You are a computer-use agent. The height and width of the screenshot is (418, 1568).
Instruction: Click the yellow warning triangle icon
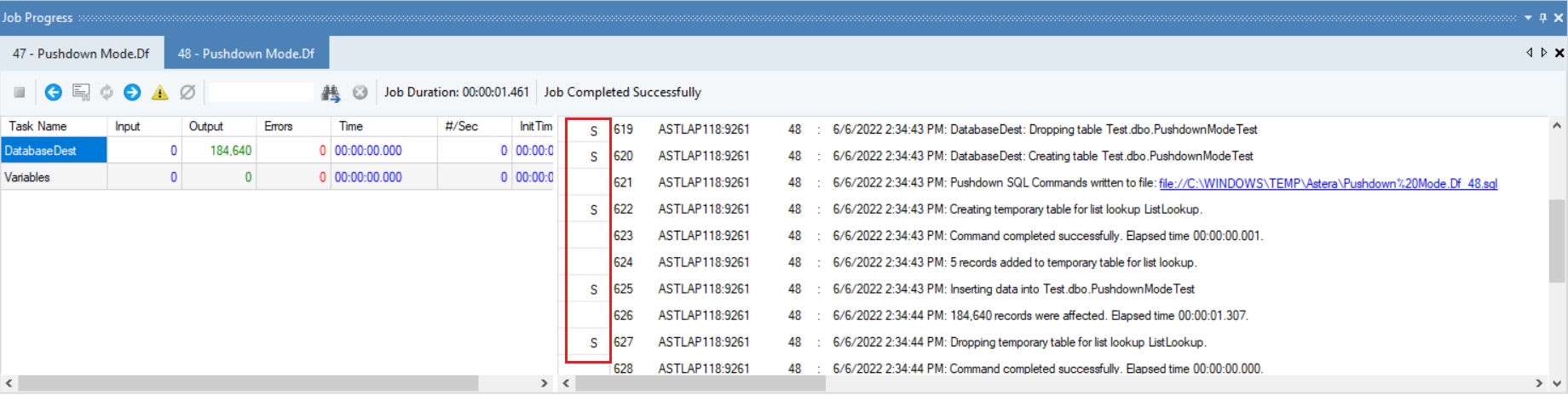point(159,92)
